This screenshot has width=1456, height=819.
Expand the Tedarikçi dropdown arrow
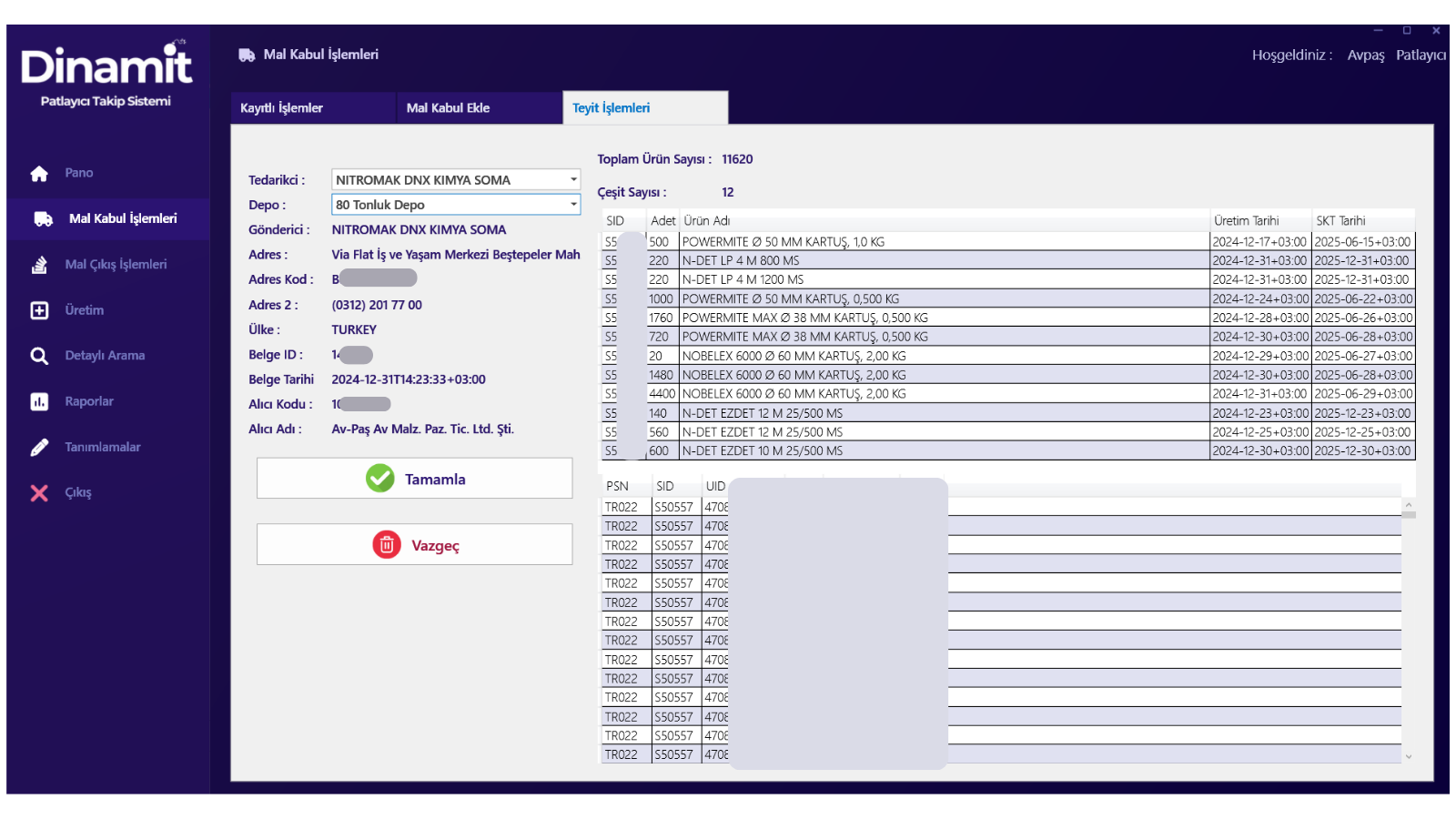click(573, 179)
